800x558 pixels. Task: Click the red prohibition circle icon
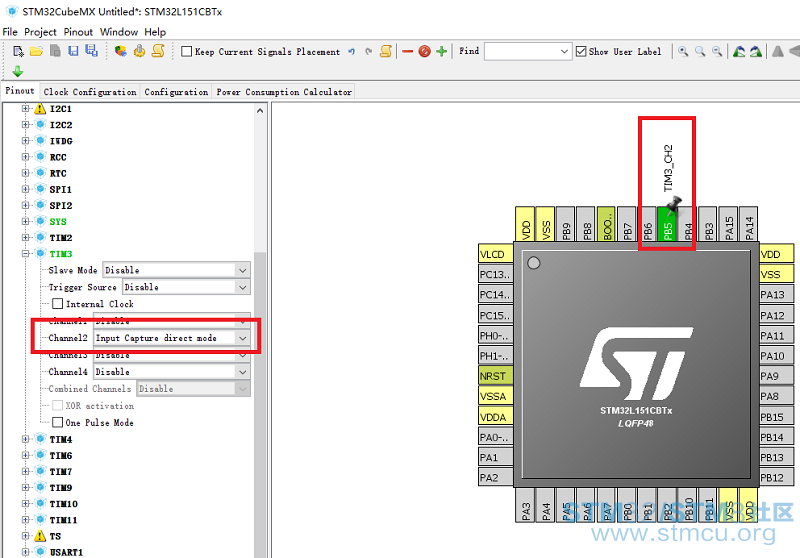coord(424,51)
